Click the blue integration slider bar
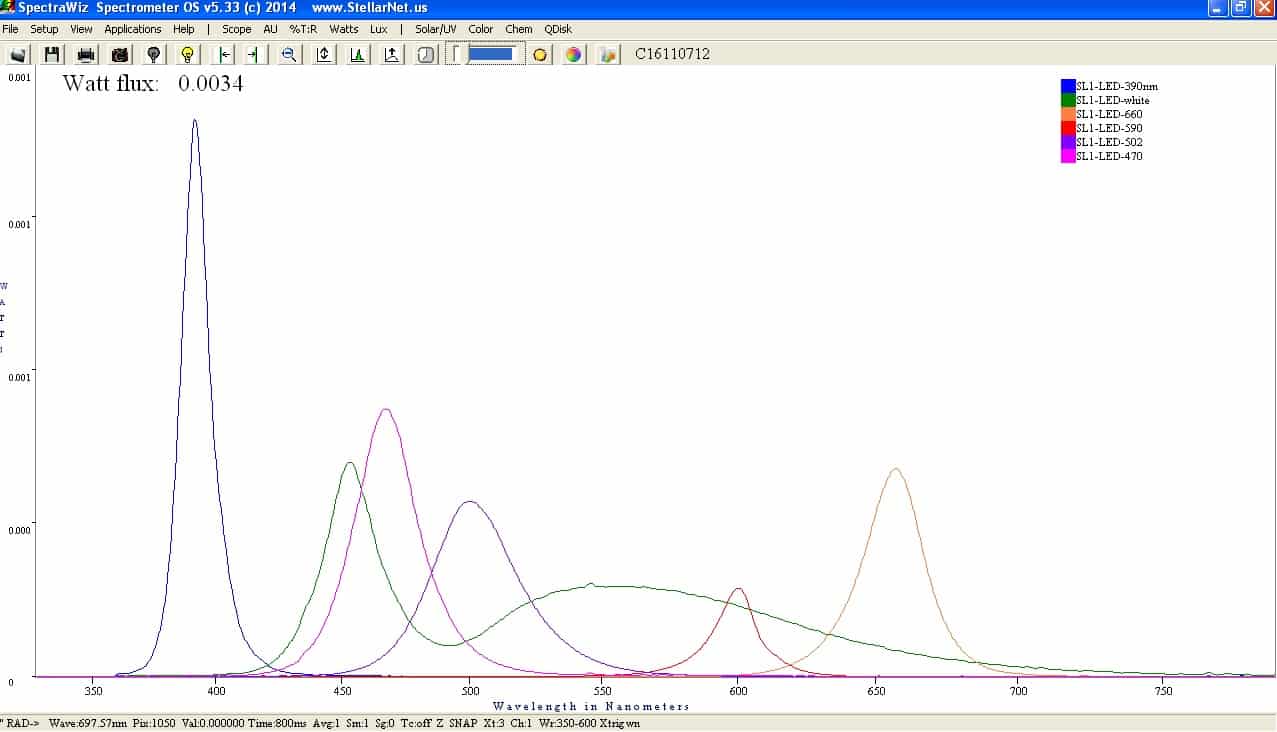 tap(491, 53)
